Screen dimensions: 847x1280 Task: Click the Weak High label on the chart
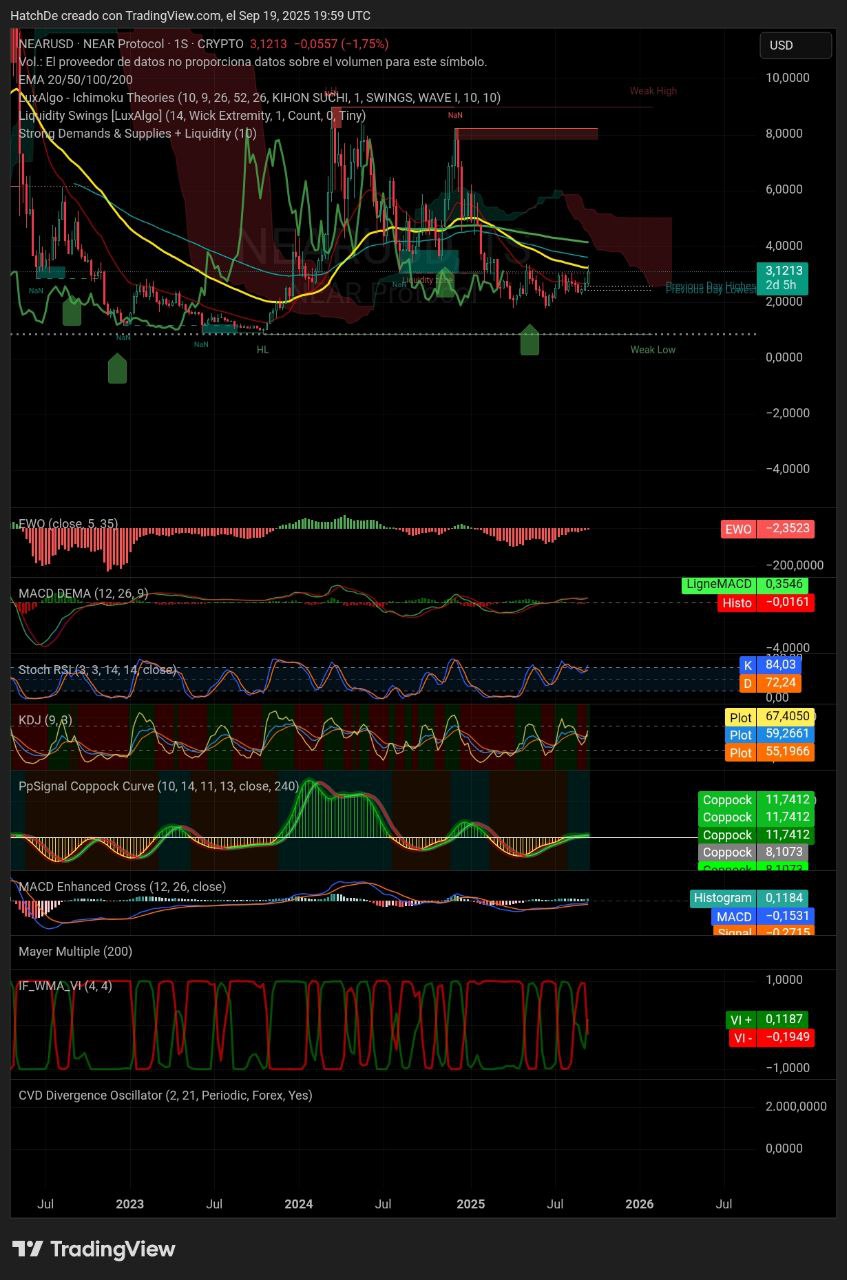653,91
